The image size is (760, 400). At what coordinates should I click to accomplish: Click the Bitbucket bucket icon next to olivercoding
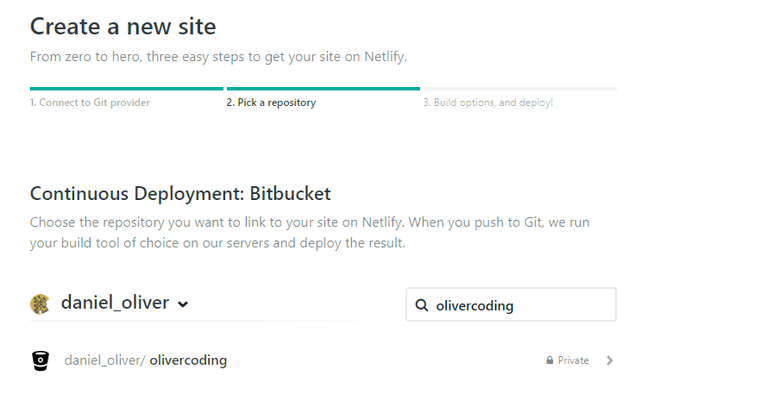(40, 361)
